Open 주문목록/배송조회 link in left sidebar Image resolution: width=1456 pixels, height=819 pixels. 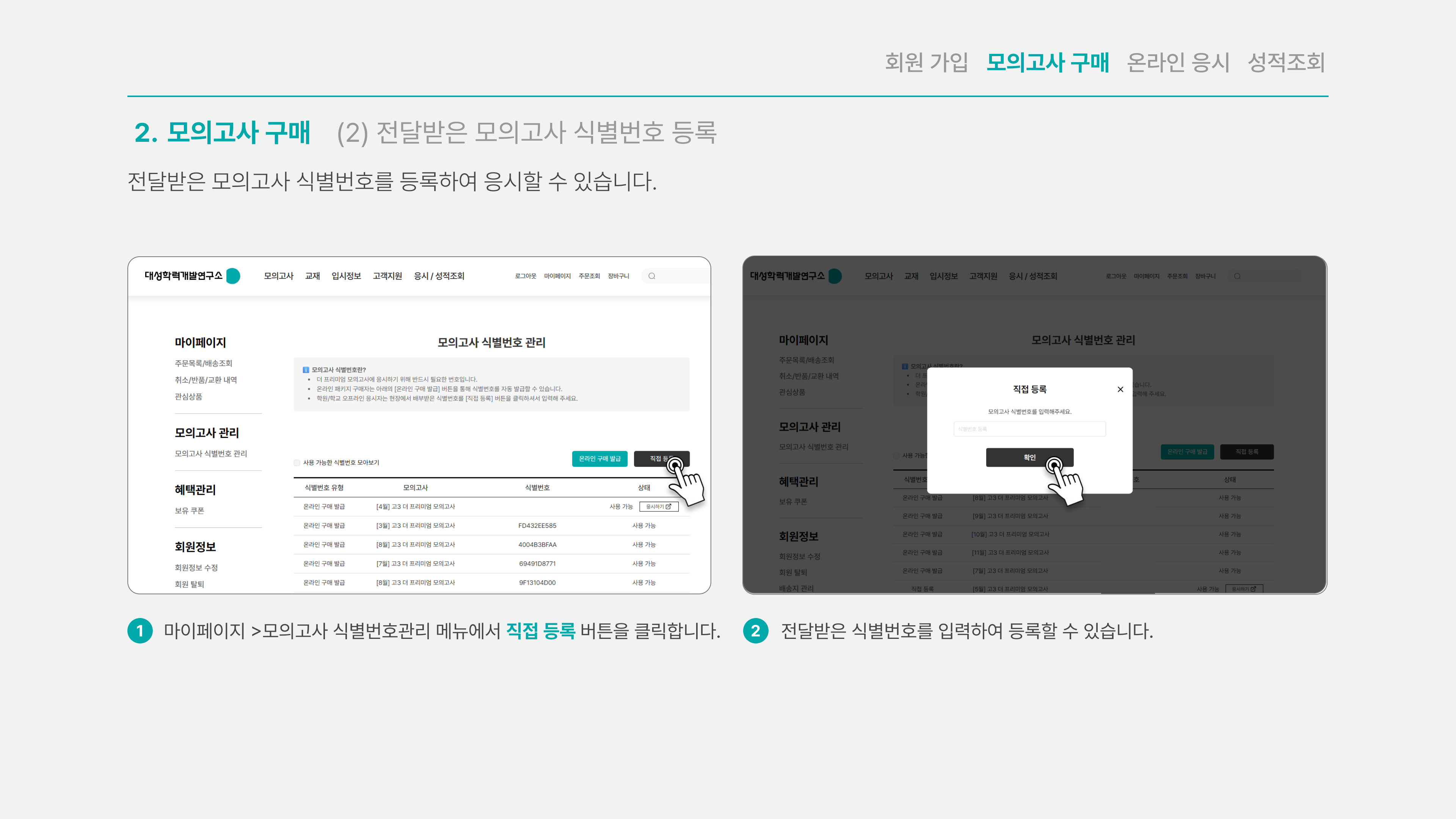tap(204, 364)
